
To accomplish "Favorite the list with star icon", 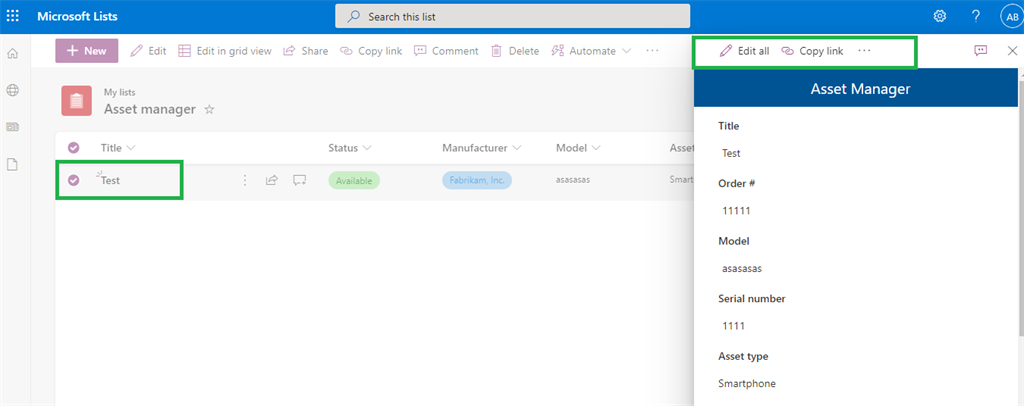I will pos(209,110).
